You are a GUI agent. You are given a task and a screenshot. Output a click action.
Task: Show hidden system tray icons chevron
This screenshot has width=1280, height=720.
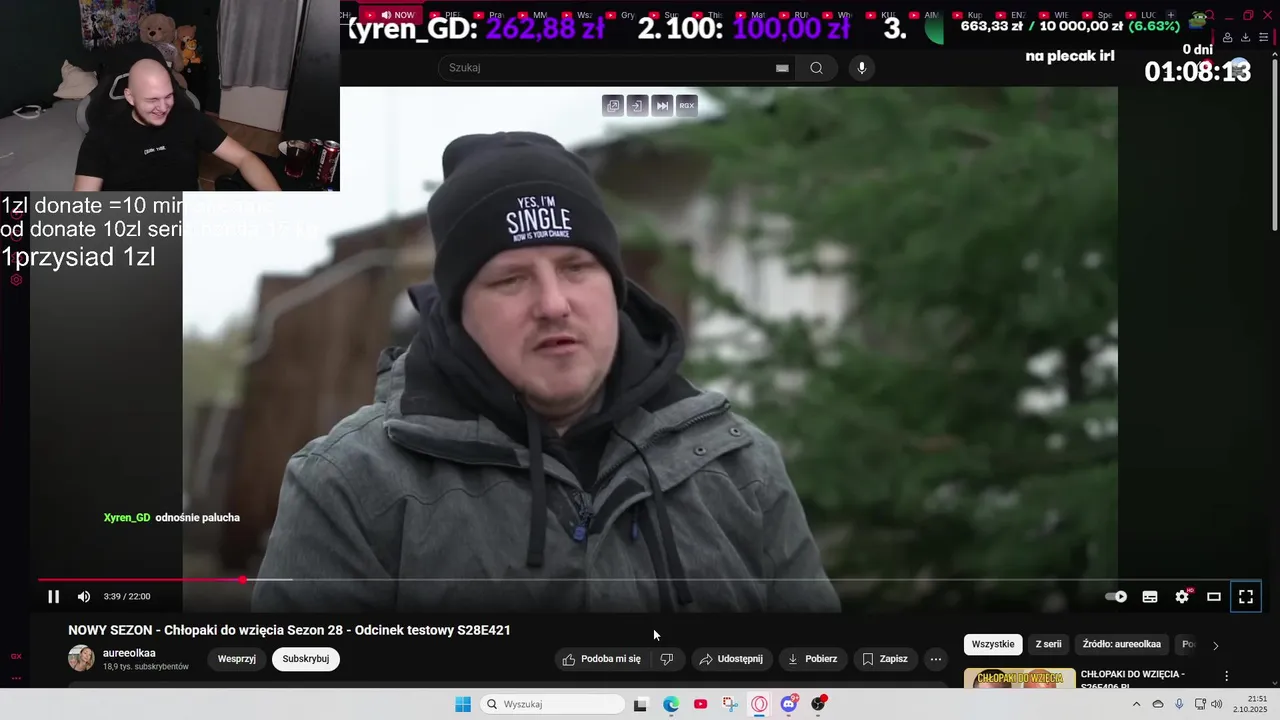[1136, 704]
